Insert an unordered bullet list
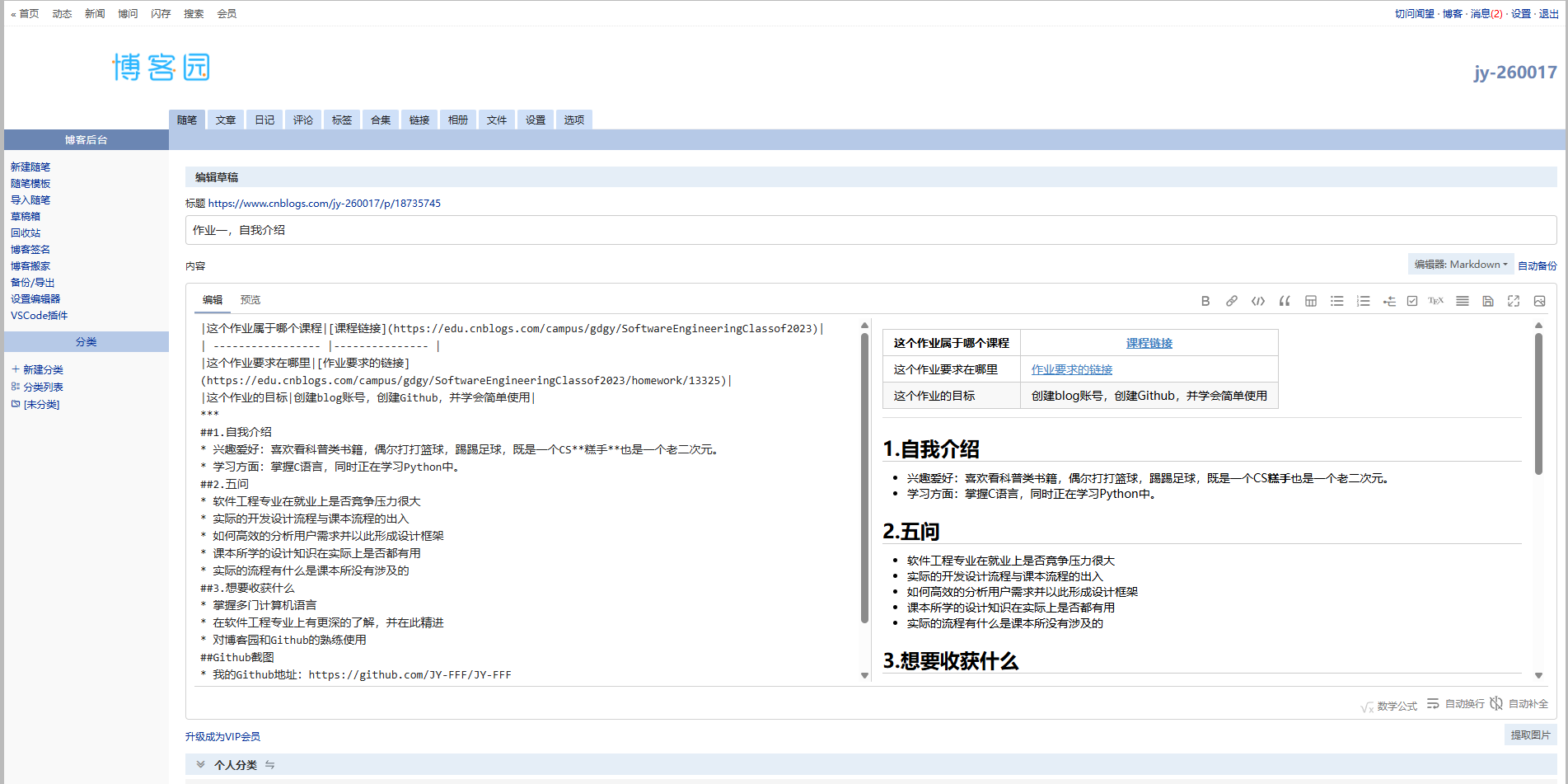1568x784 pixels. [x=1337, y=301]
